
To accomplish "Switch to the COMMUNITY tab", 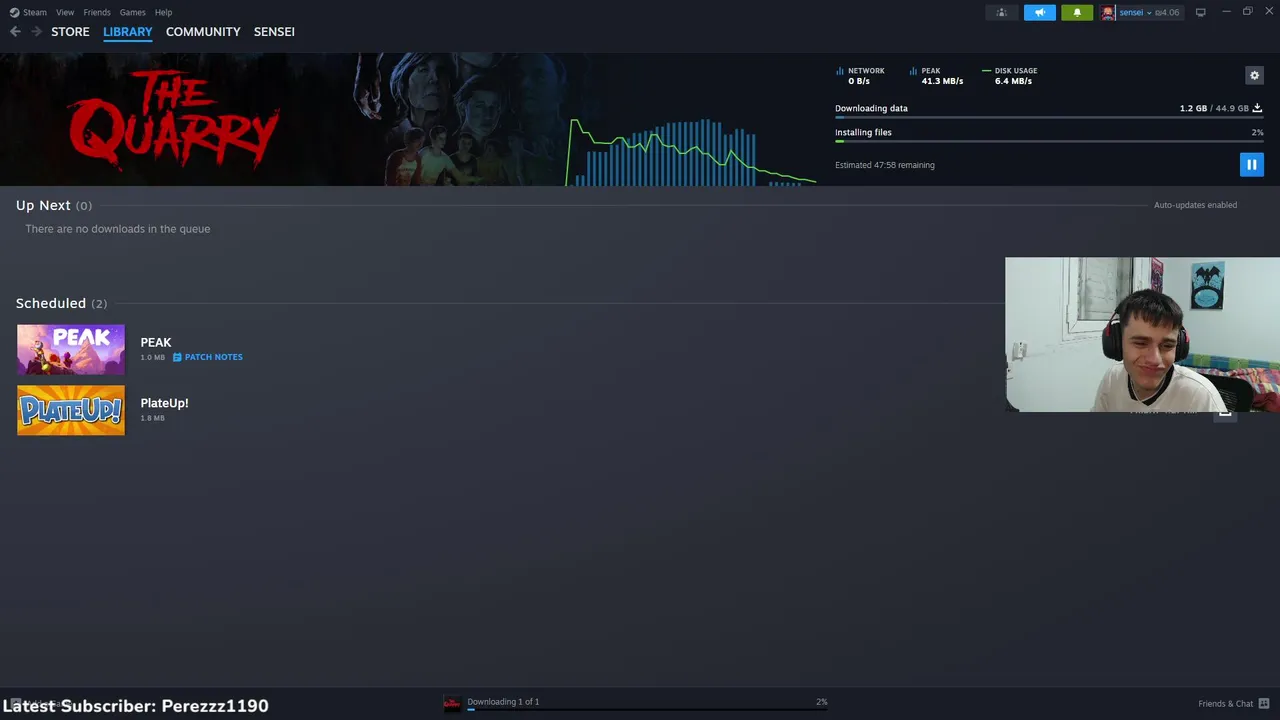I will tap(203, 32).
